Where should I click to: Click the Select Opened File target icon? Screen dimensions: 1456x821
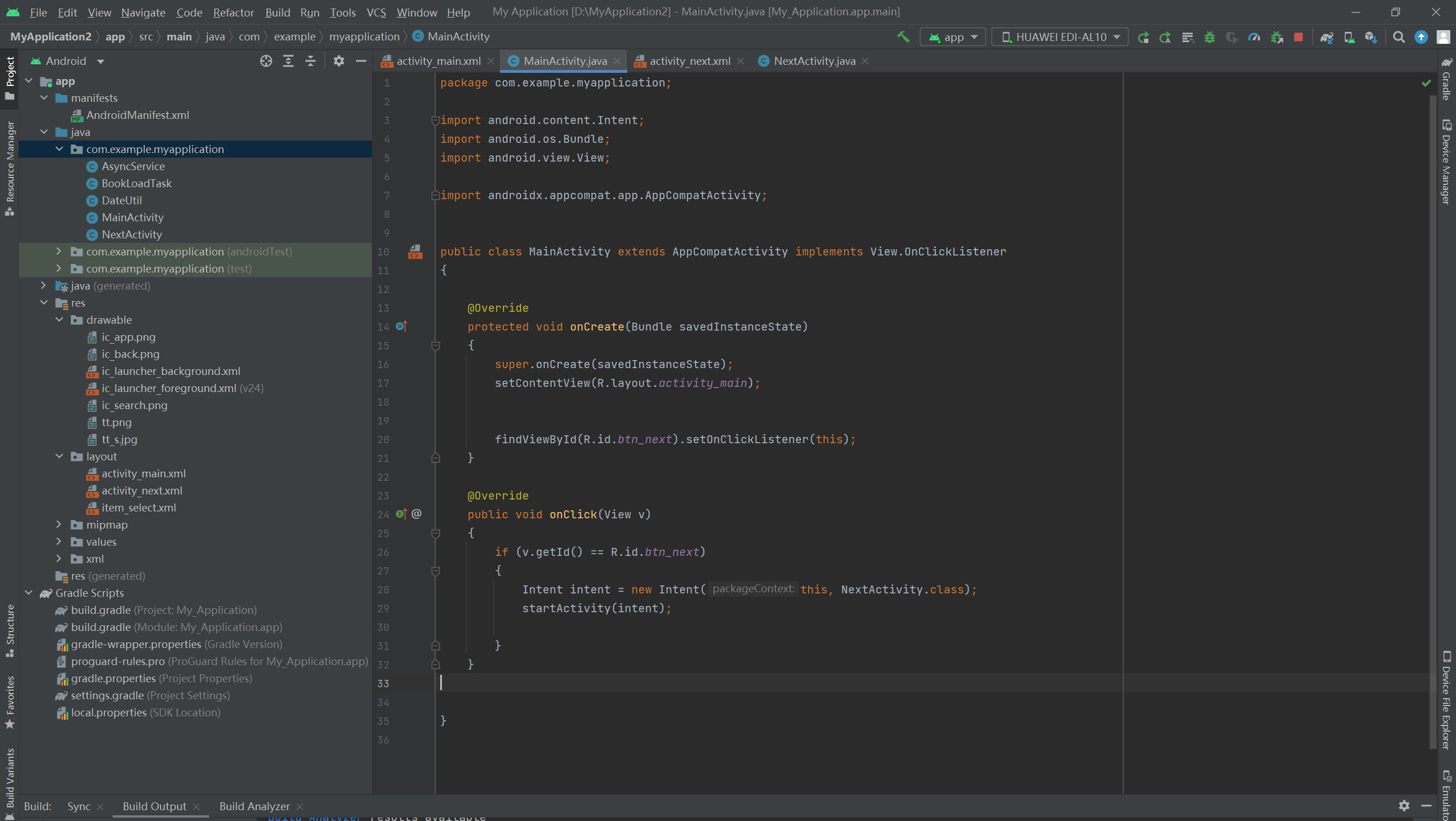click(x=266, y=61)
